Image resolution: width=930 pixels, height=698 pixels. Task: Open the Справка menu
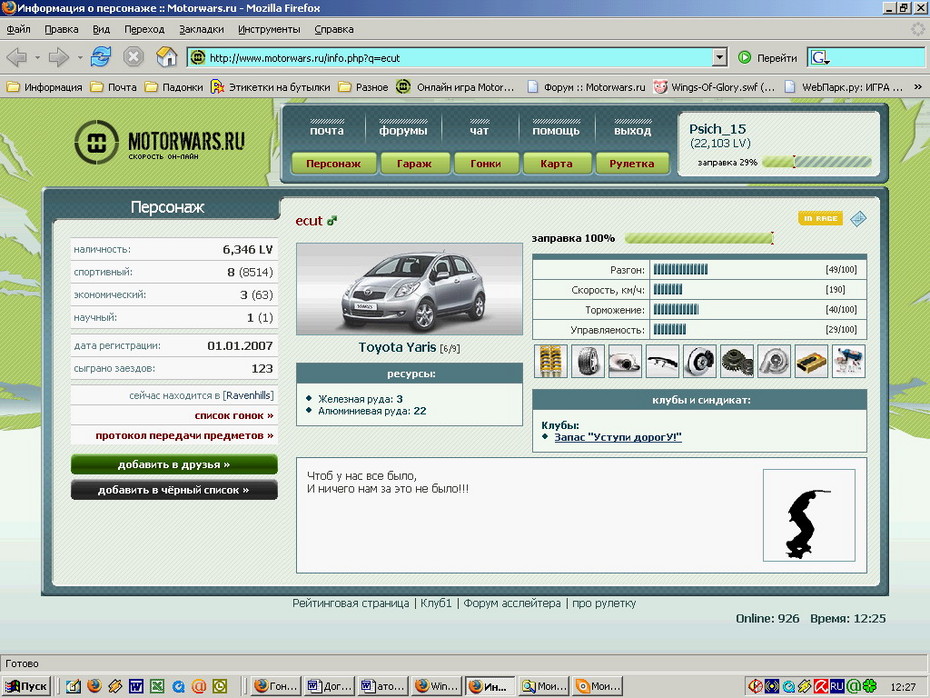[x=334, y=29]
